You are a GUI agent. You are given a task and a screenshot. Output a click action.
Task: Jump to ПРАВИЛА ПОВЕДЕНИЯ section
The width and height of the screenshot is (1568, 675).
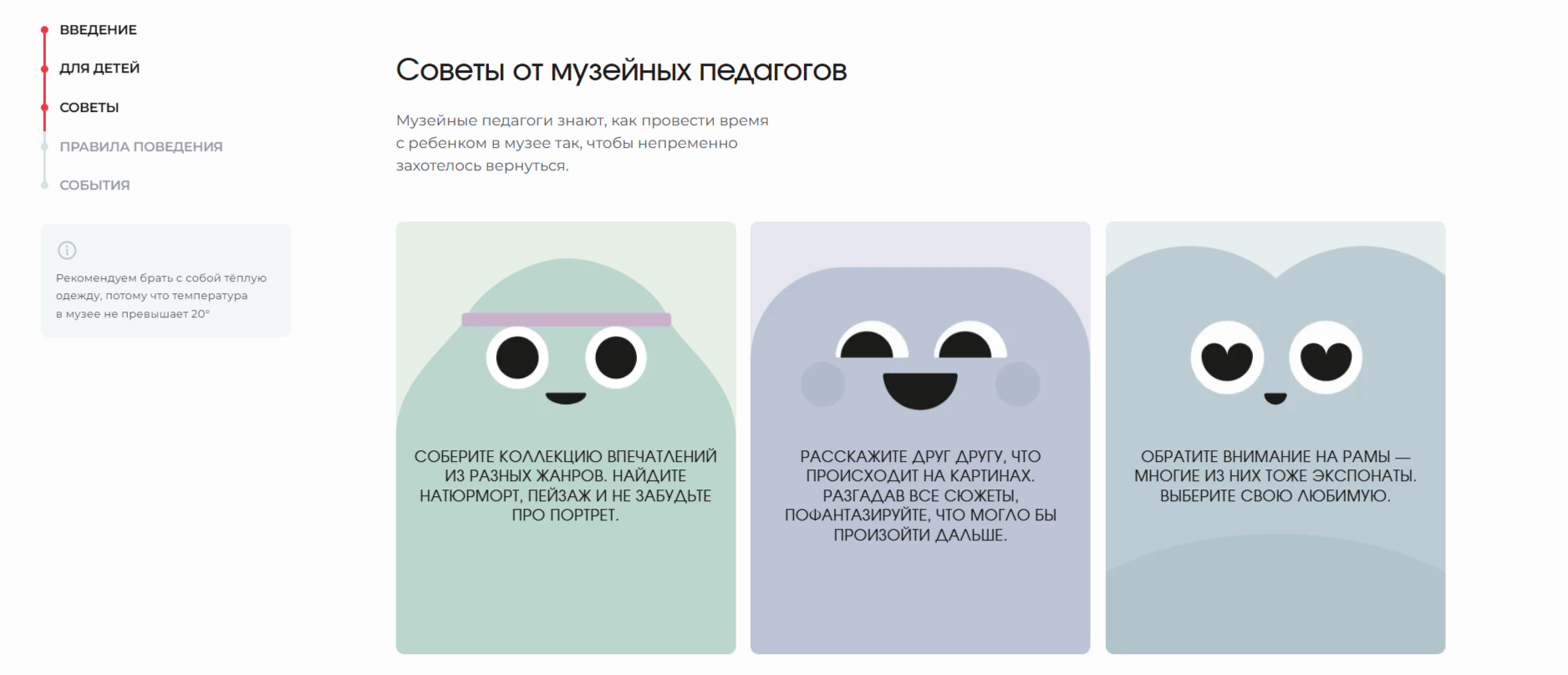140,147
